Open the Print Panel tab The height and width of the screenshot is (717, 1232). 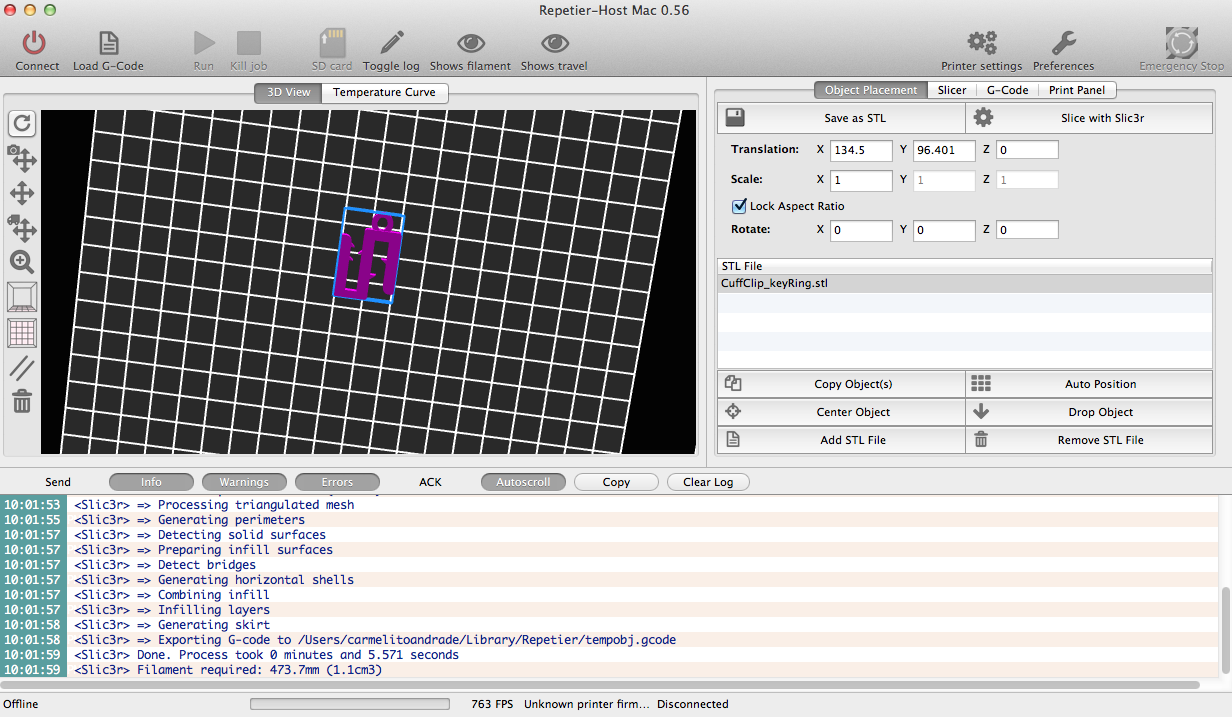[1077, 90]
